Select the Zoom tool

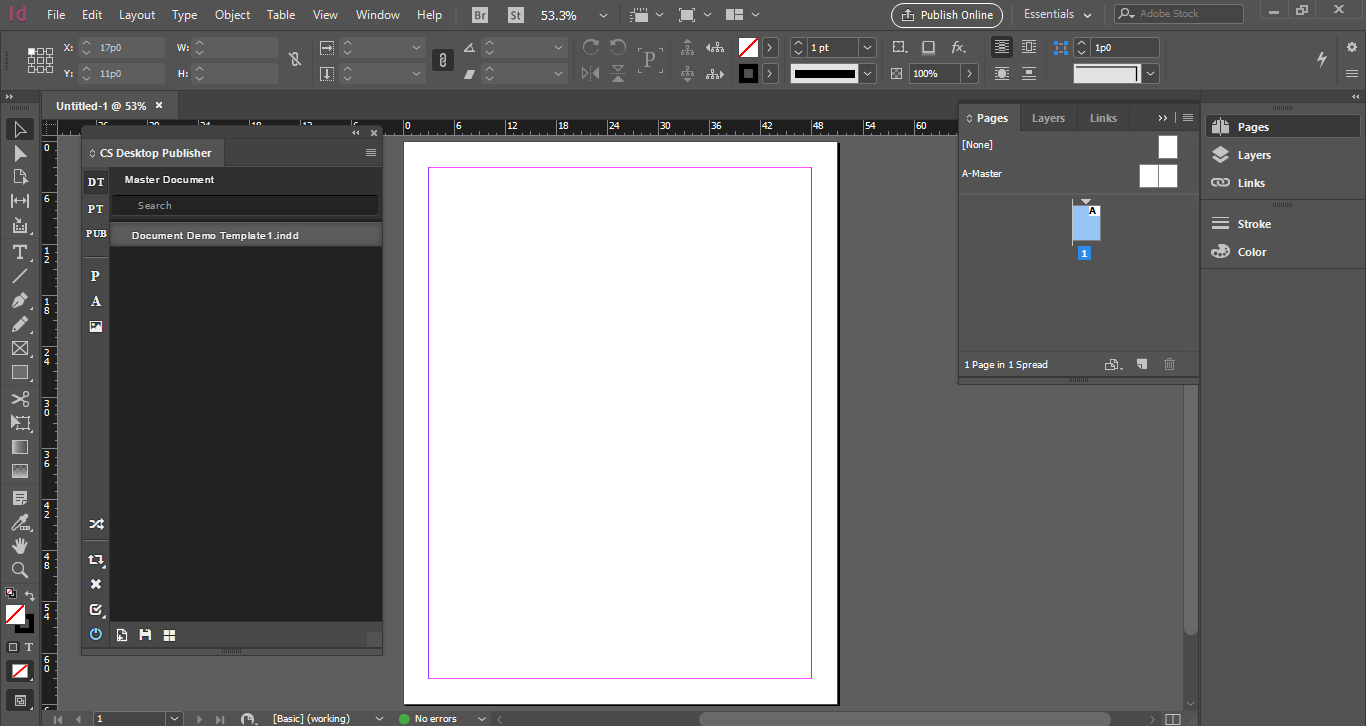tap(19, 570)
